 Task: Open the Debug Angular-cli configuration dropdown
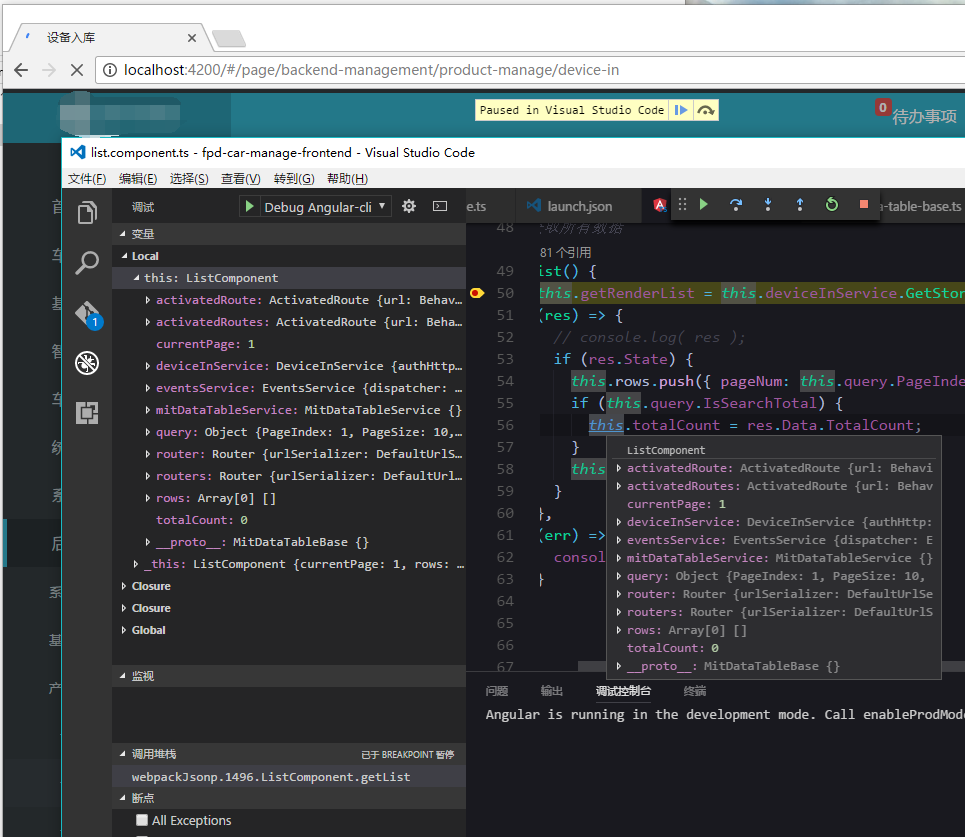(326, 207)
